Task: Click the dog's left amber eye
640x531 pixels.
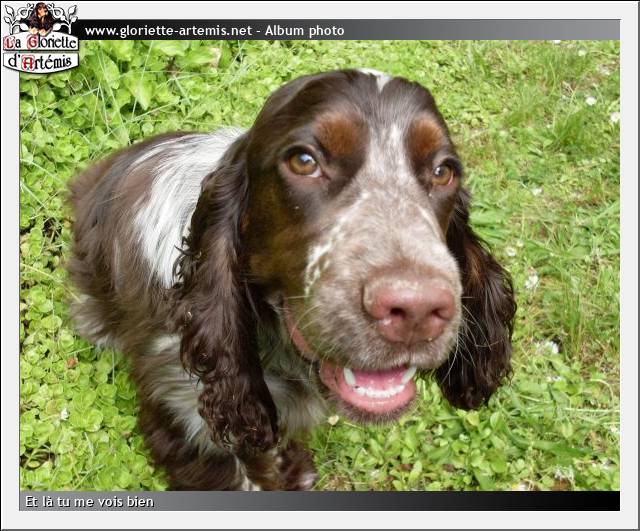Action: (302, 163)
